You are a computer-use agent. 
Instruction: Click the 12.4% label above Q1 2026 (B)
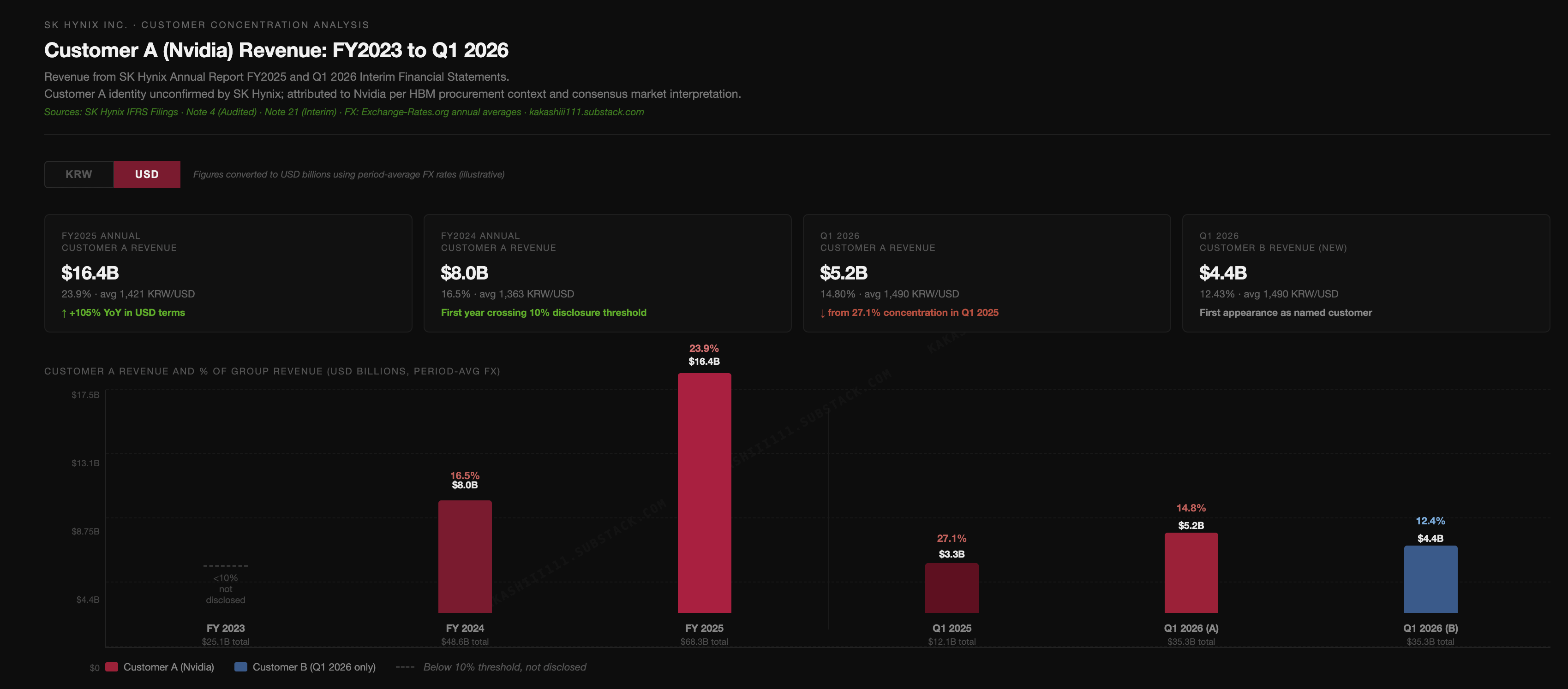coord(1430,521)
